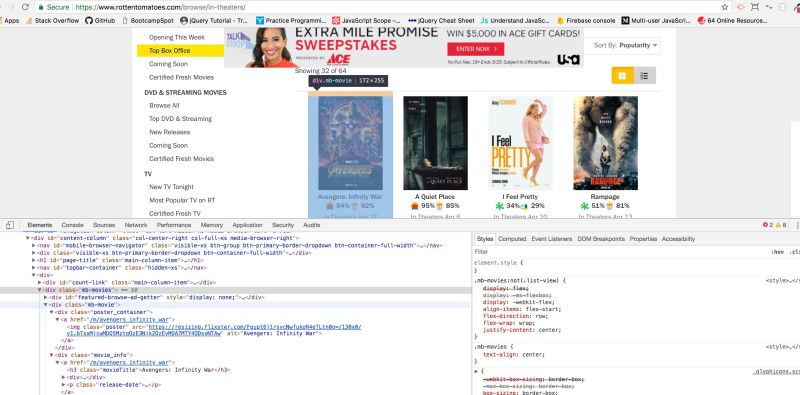The width and height of the screenshot is (800, 395).
Task: Click the text-align: center CSS property
Action: pos(514,355)
